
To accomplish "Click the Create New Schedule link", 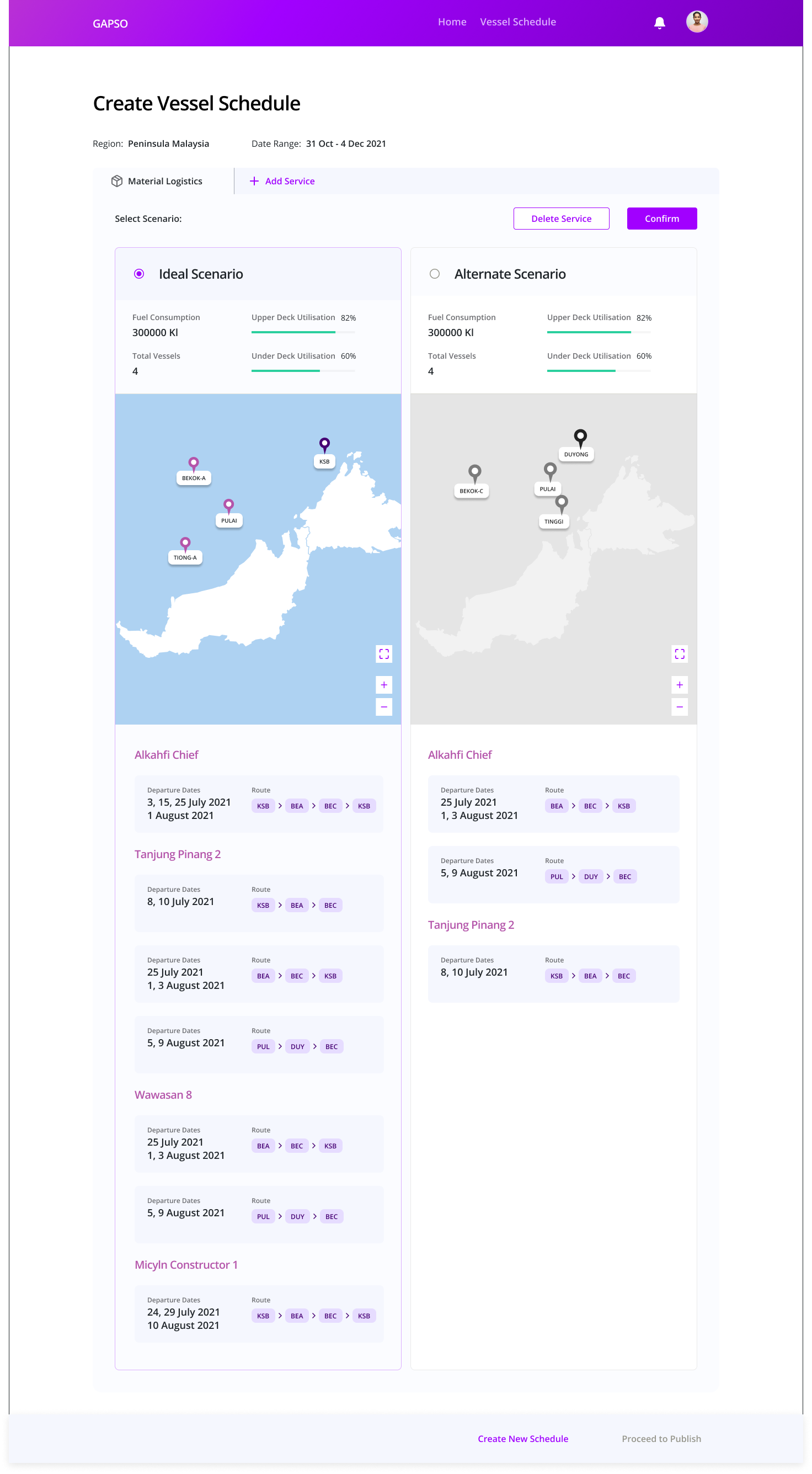I will coord(522,1439).
